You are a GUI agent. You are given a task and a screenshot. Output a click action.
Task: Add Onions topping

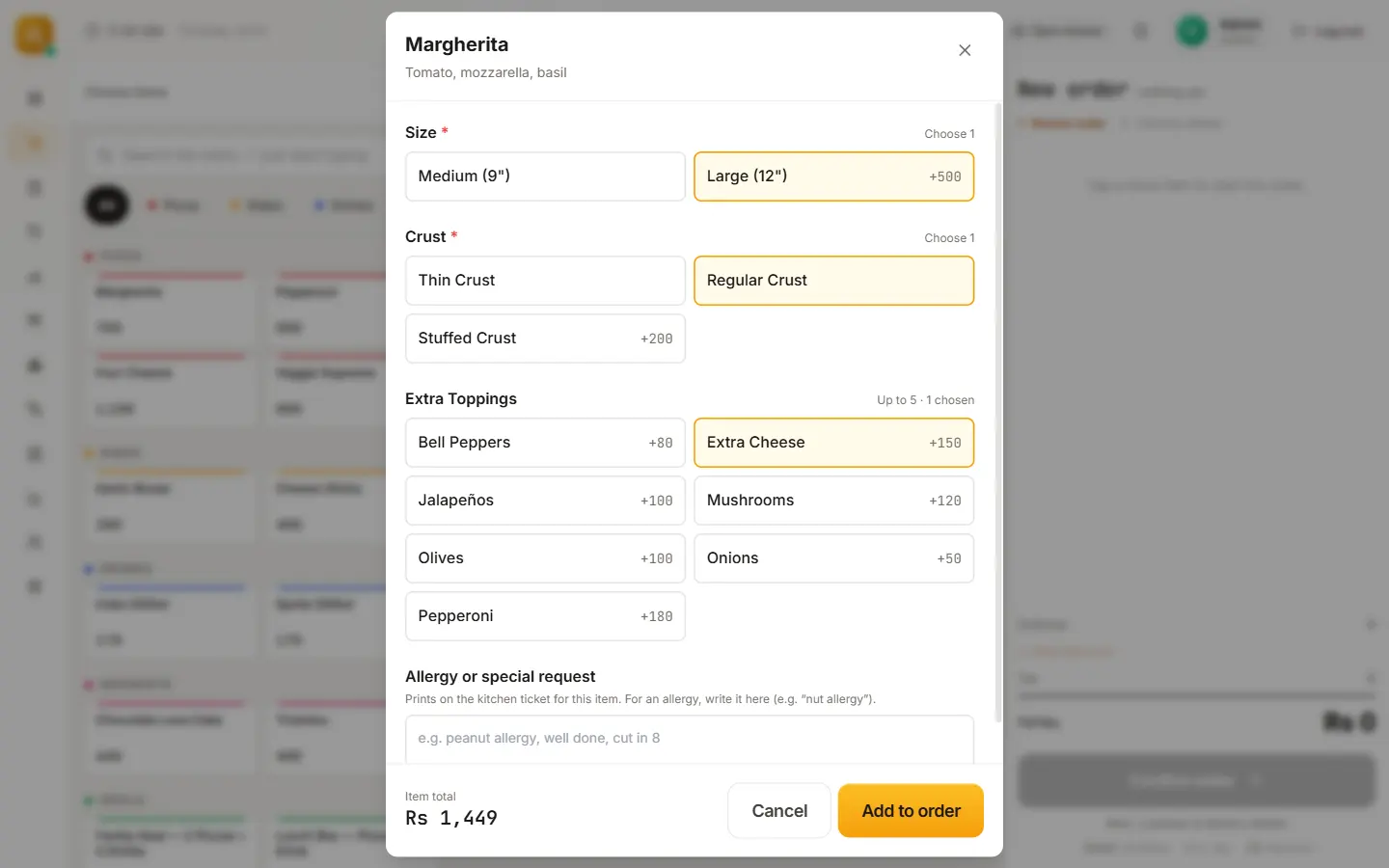834,558
